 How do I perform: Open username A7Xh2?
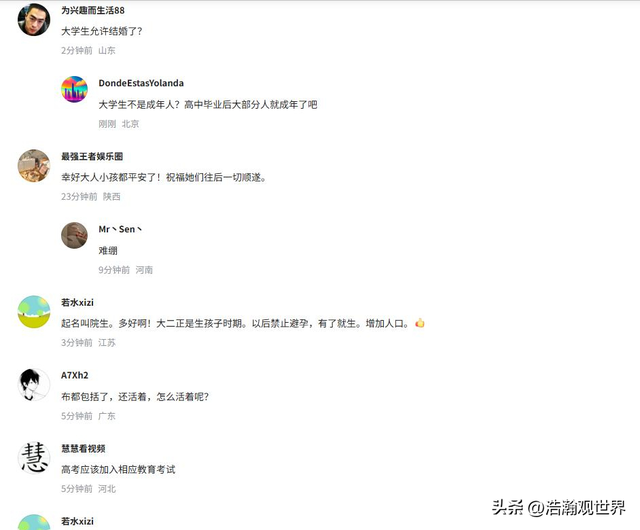[x=75, y=375]
